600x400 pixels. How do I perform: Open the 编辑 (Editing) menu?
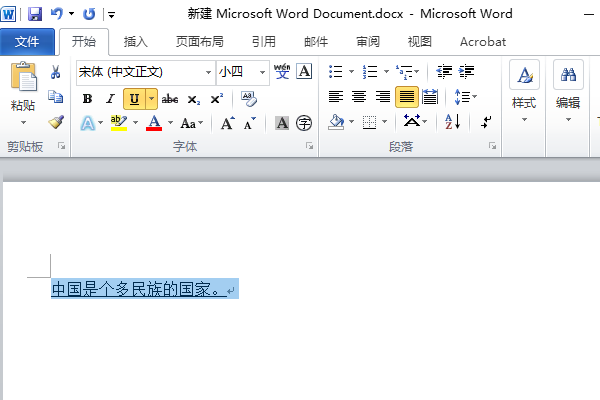point(568,92)
